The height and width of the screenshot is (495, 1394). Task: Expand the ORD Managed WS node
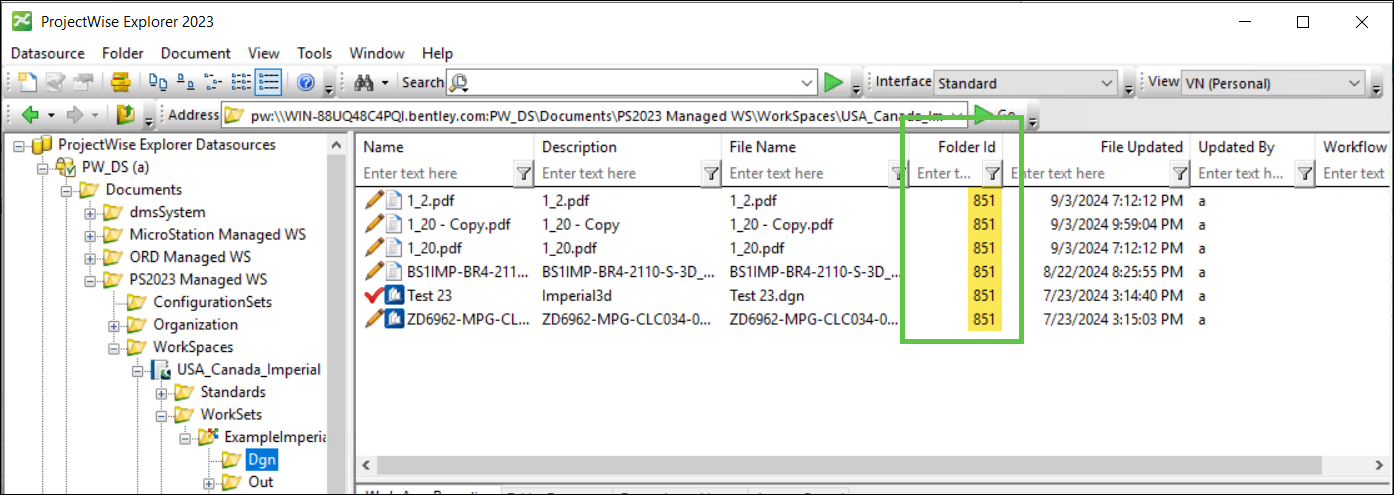pos(89,257)
